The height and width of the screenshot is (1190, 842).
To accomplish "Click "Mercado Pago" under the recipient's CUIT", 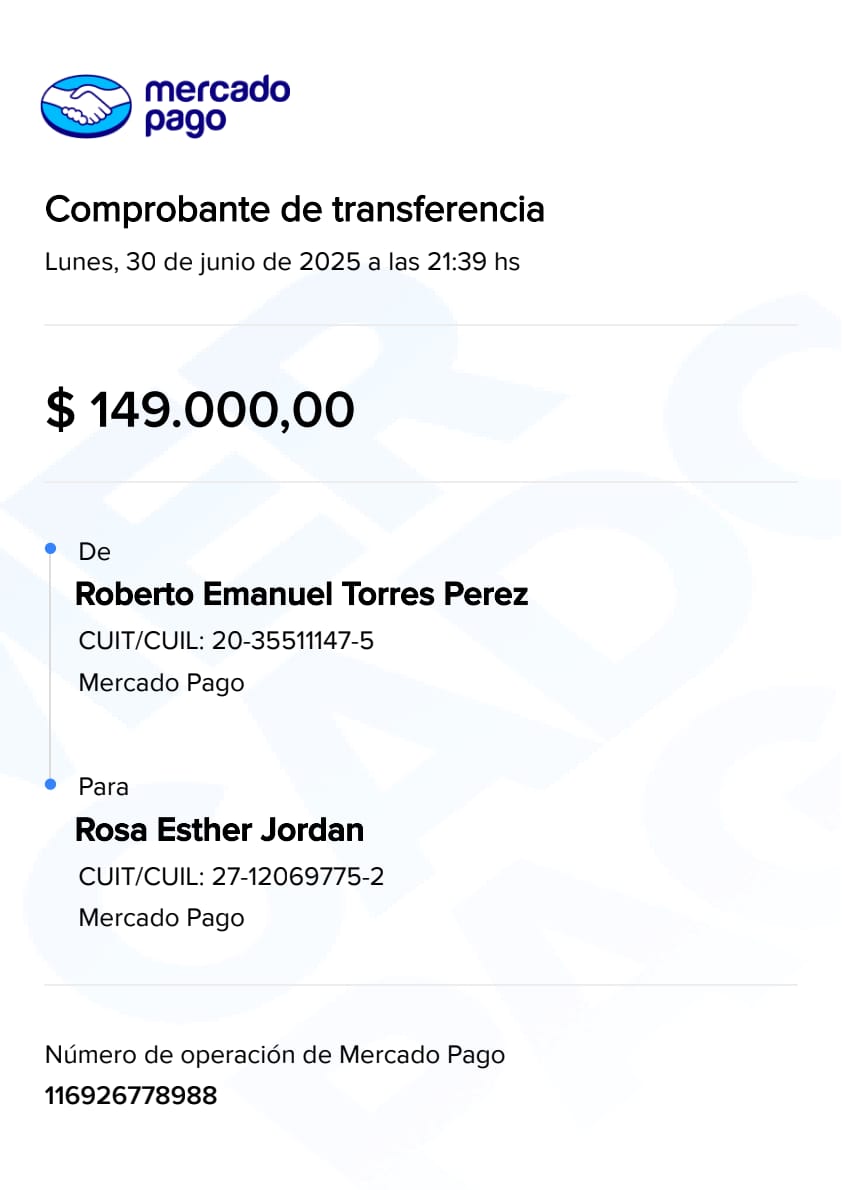I will coord(161,918).
